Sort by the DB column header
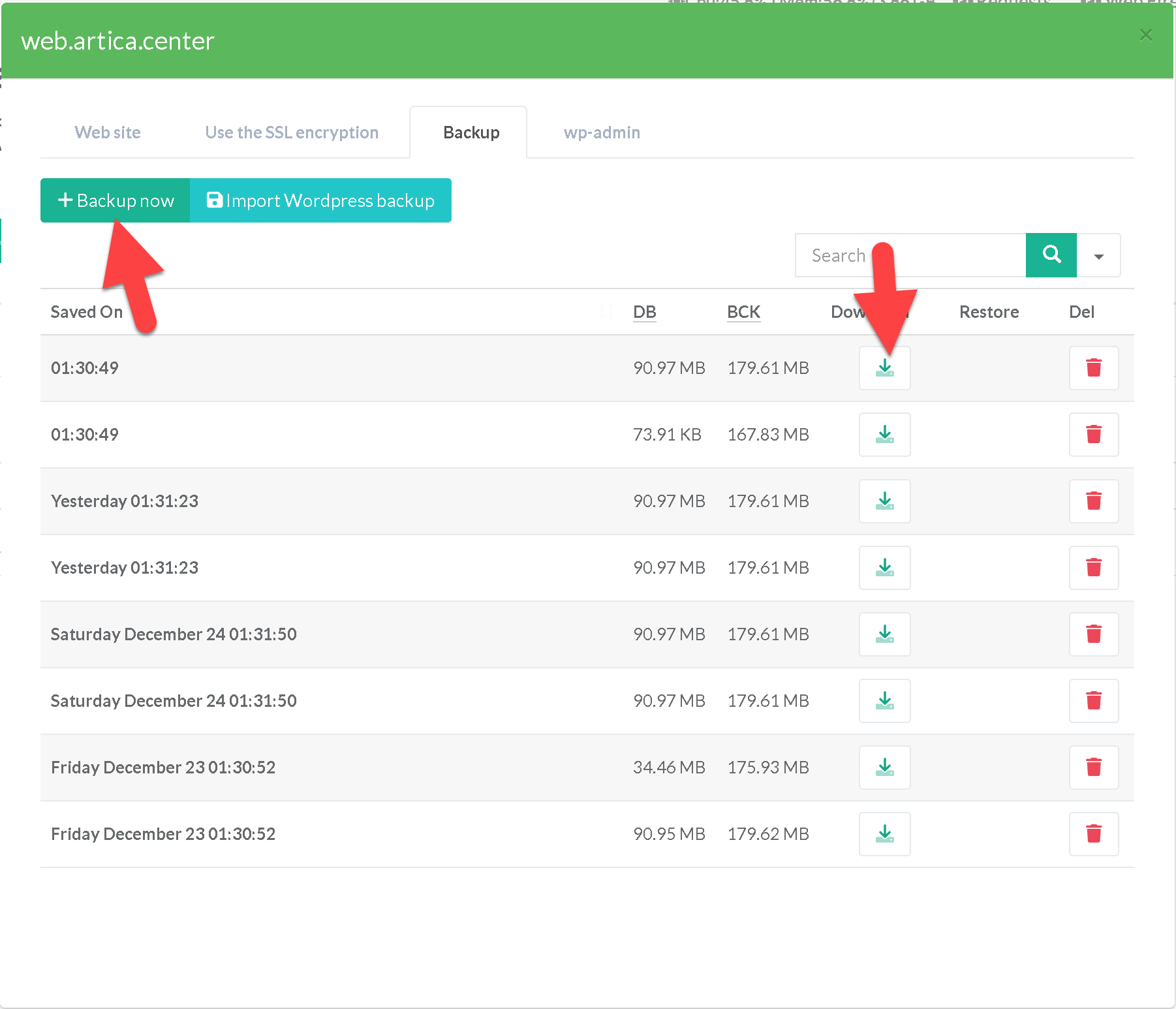This screenshot has width=1176, height=1009. [644, 312]
